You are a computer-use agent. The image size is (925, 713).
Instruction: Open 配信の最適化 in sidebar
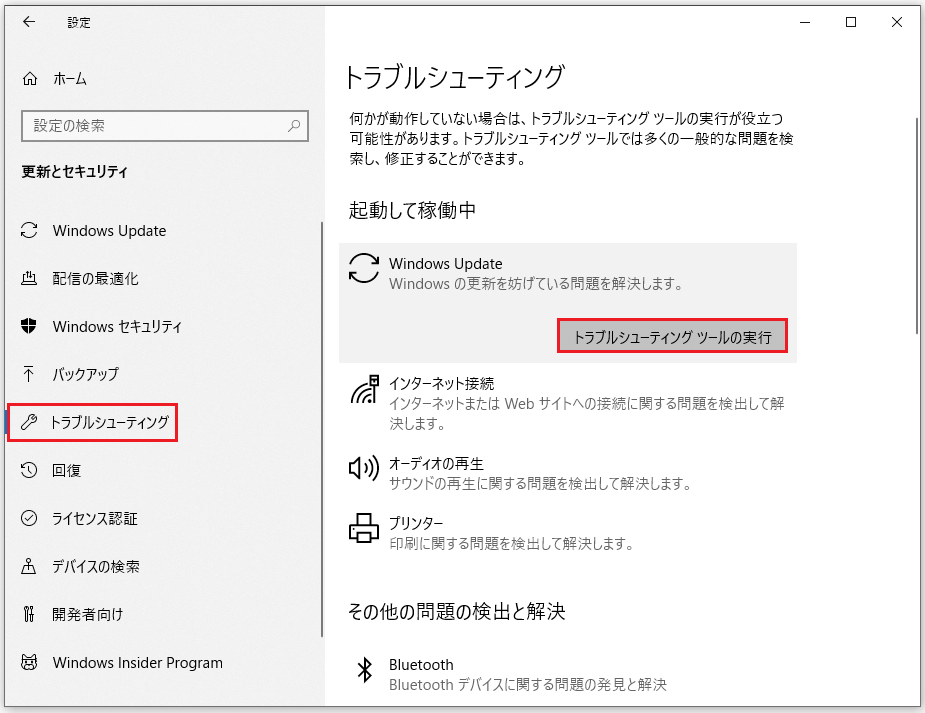pos(95,279)
